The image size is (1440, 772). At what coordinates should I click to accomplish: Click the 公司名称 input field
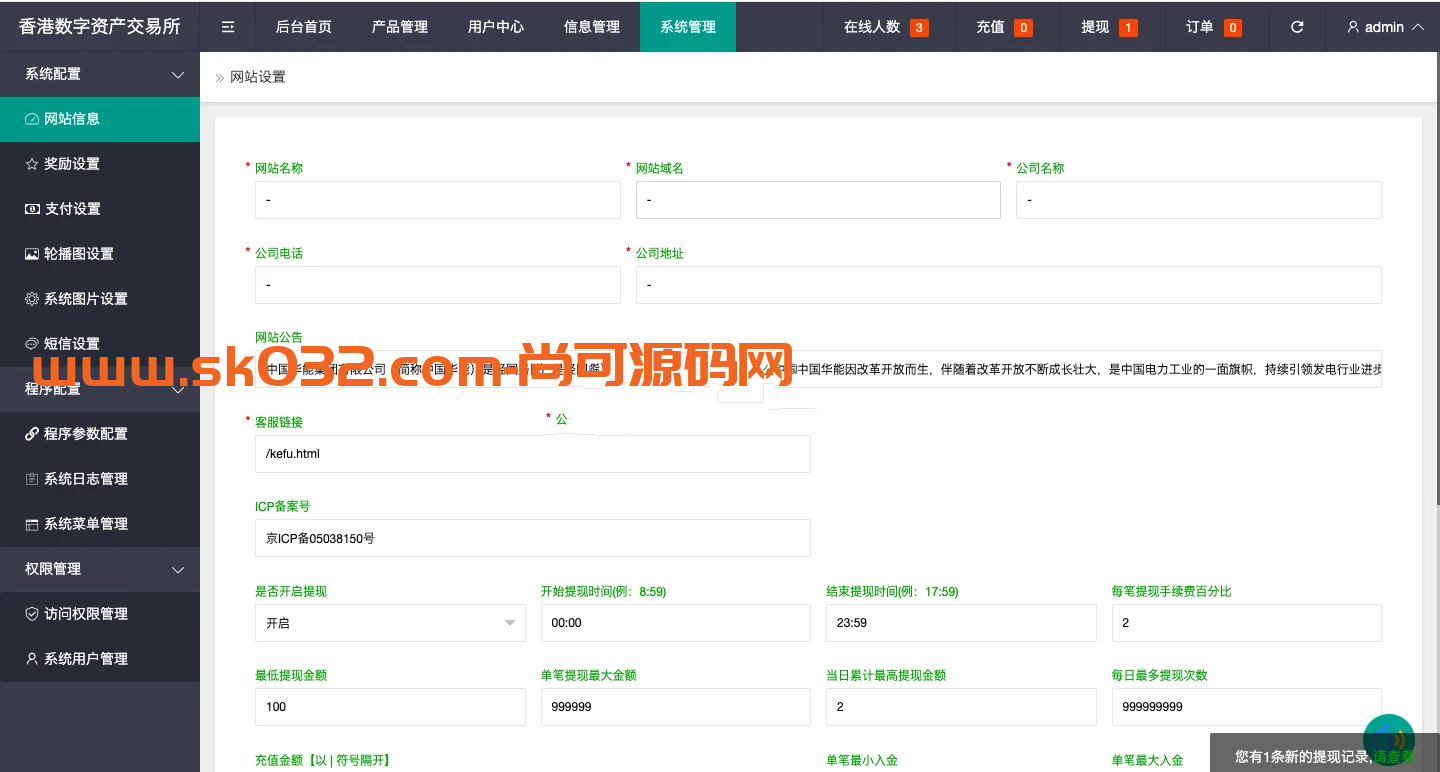click(x=1199, y=200)
